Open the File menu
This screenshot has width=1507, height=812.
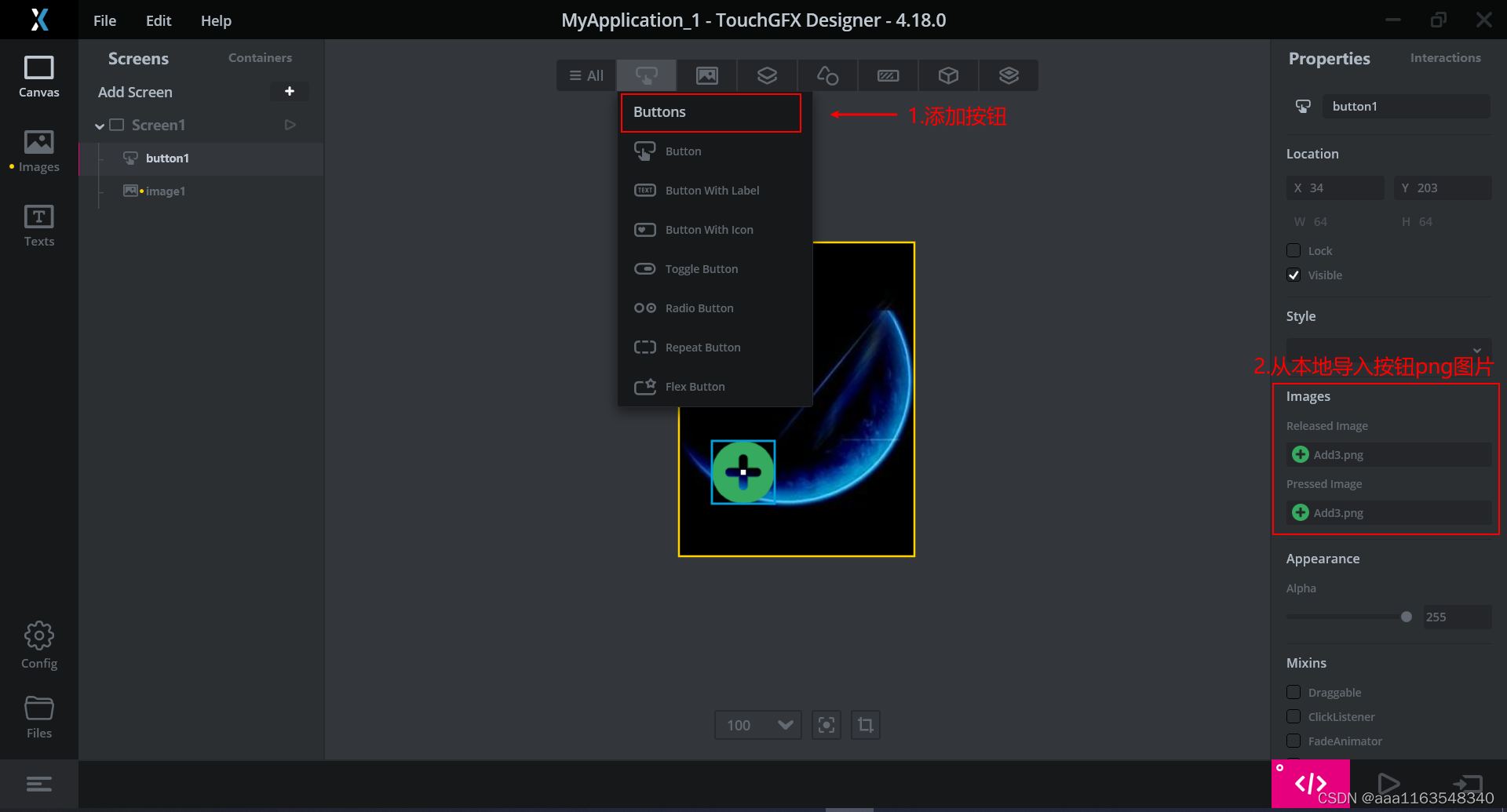(104, 20)
